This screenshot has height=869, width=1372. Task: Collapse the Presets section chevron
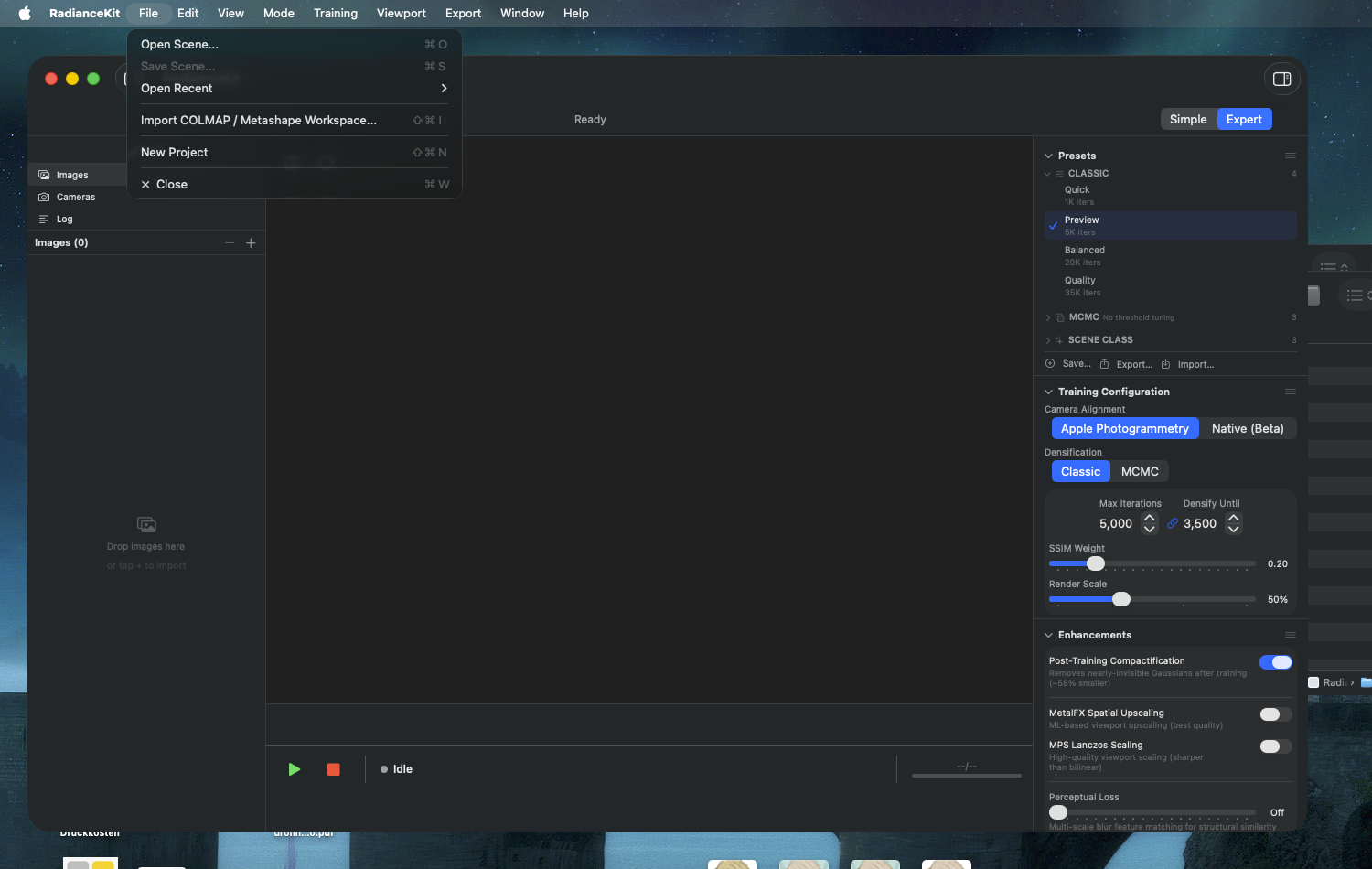(x=1048, y=156)
